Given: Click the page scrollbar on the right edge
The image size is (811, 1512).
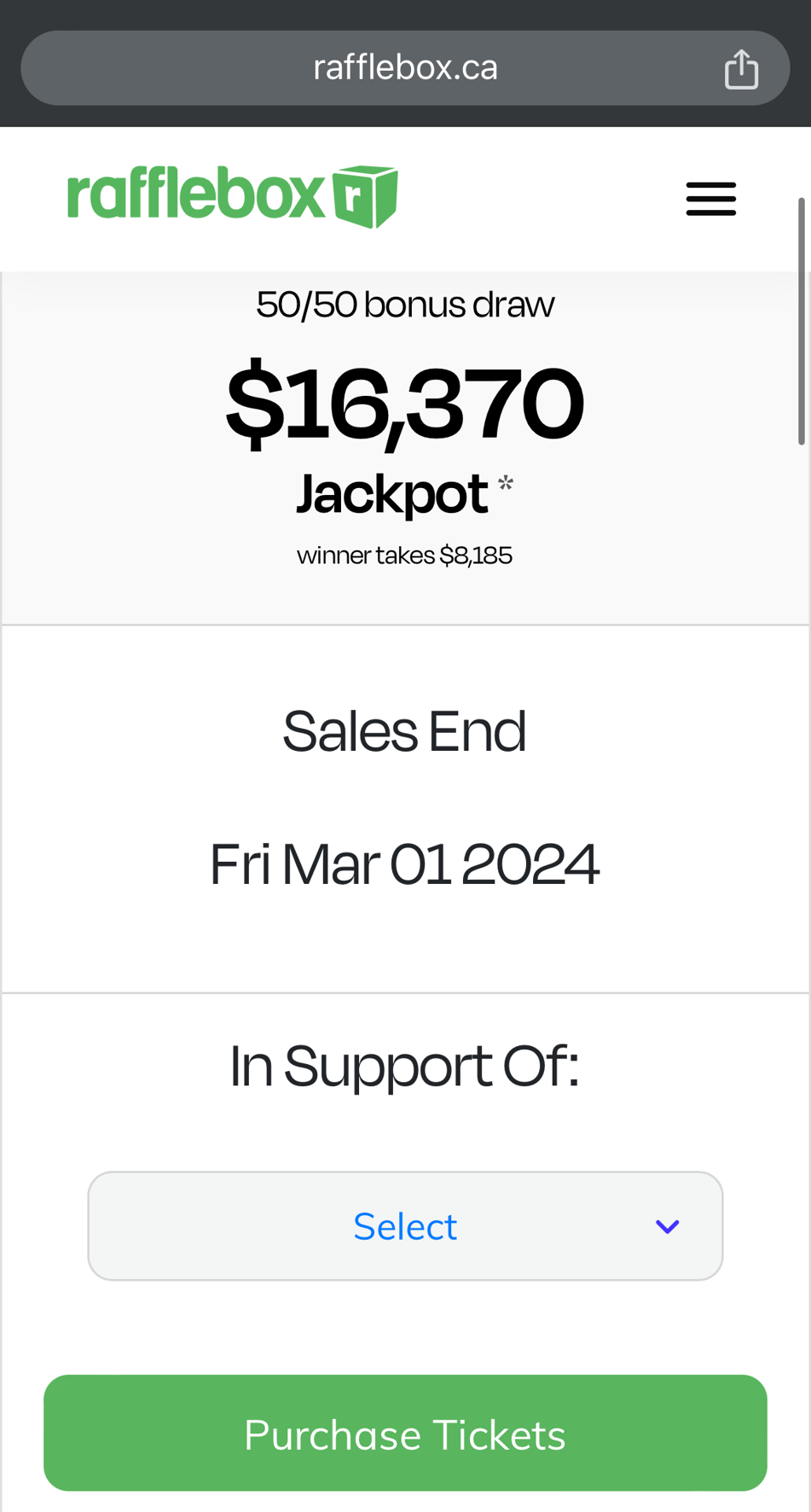Looking at the screenshot, I should pyautogui.click(x=802, y=321).
